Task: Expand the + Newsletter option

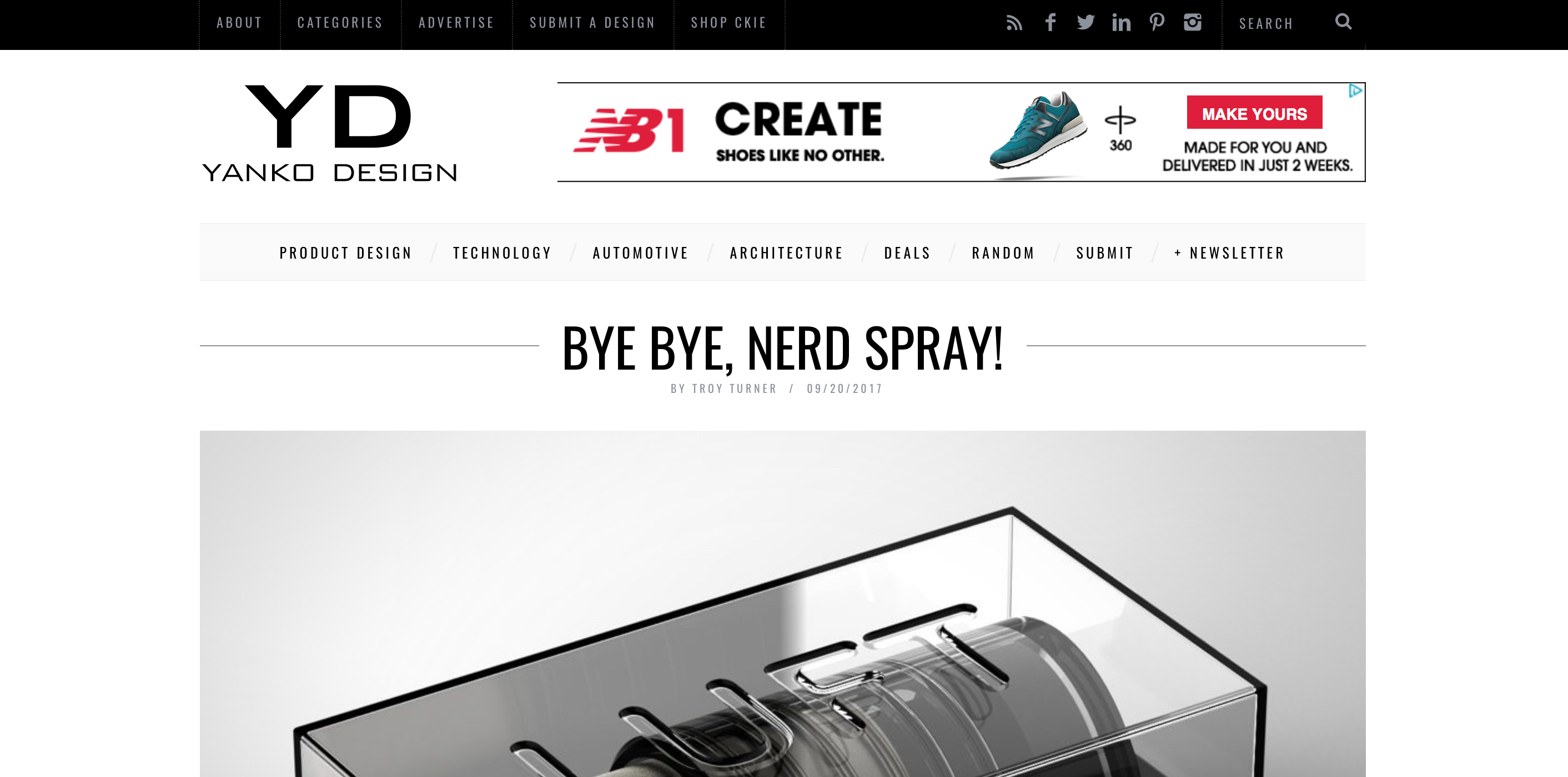Action: tap(1229, 253)
